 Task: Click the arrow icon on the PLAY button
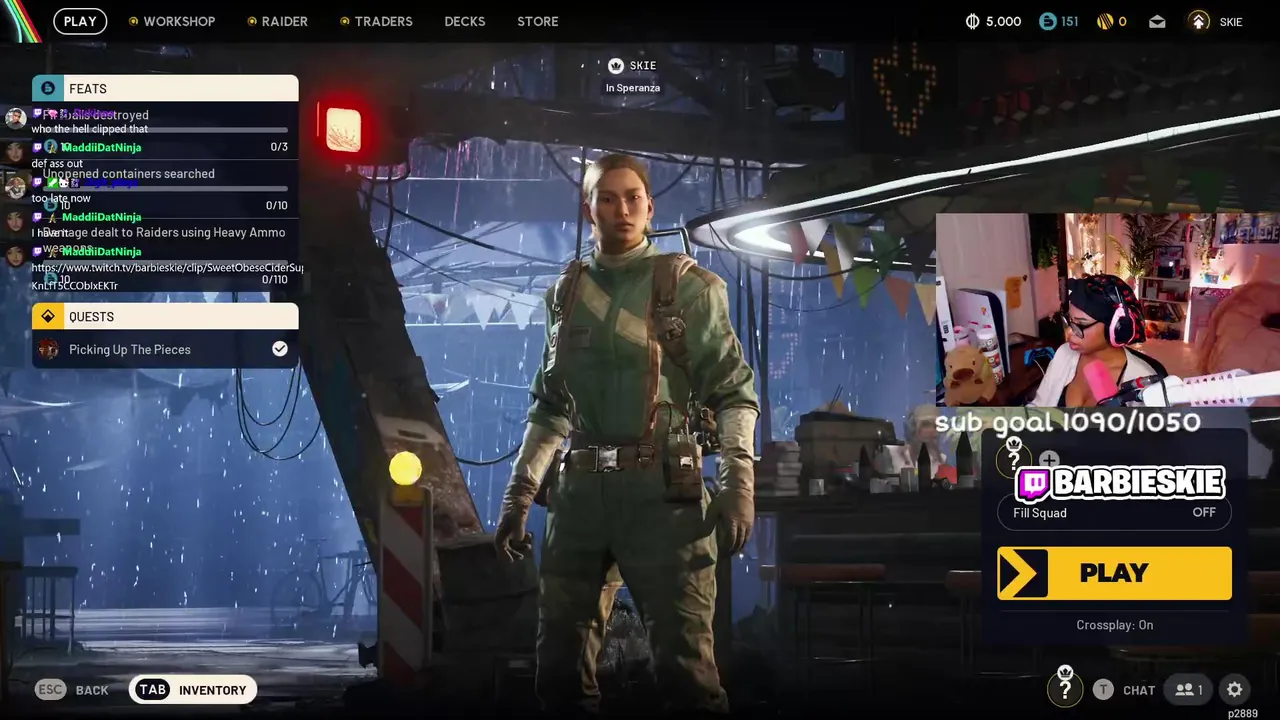tap(1023, 573)
